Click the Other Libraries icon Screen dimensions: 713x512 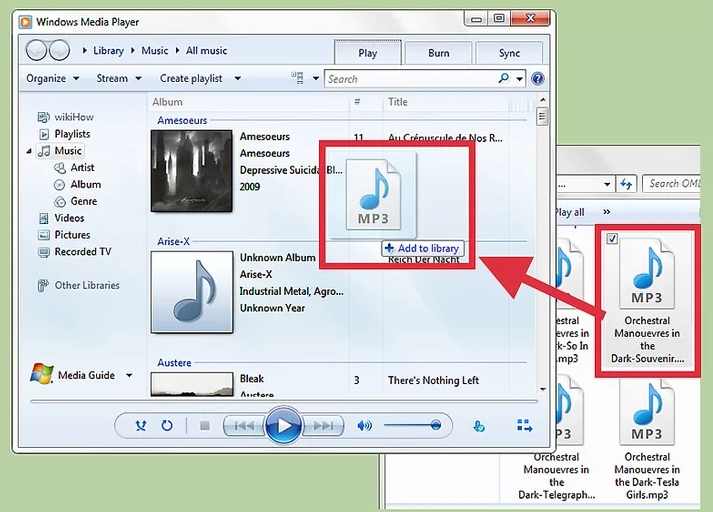[43, 286]
